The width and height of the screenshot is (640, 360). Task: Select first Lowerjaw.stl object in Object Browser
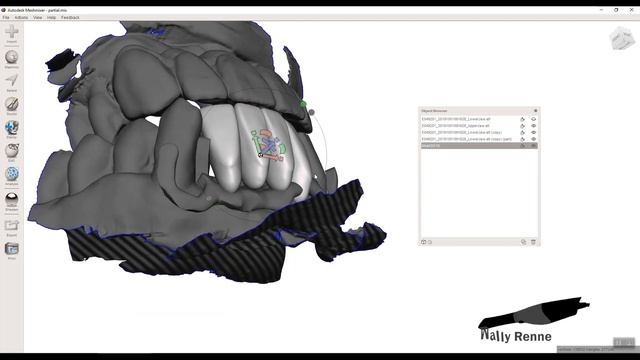click(x=479, y=119)
